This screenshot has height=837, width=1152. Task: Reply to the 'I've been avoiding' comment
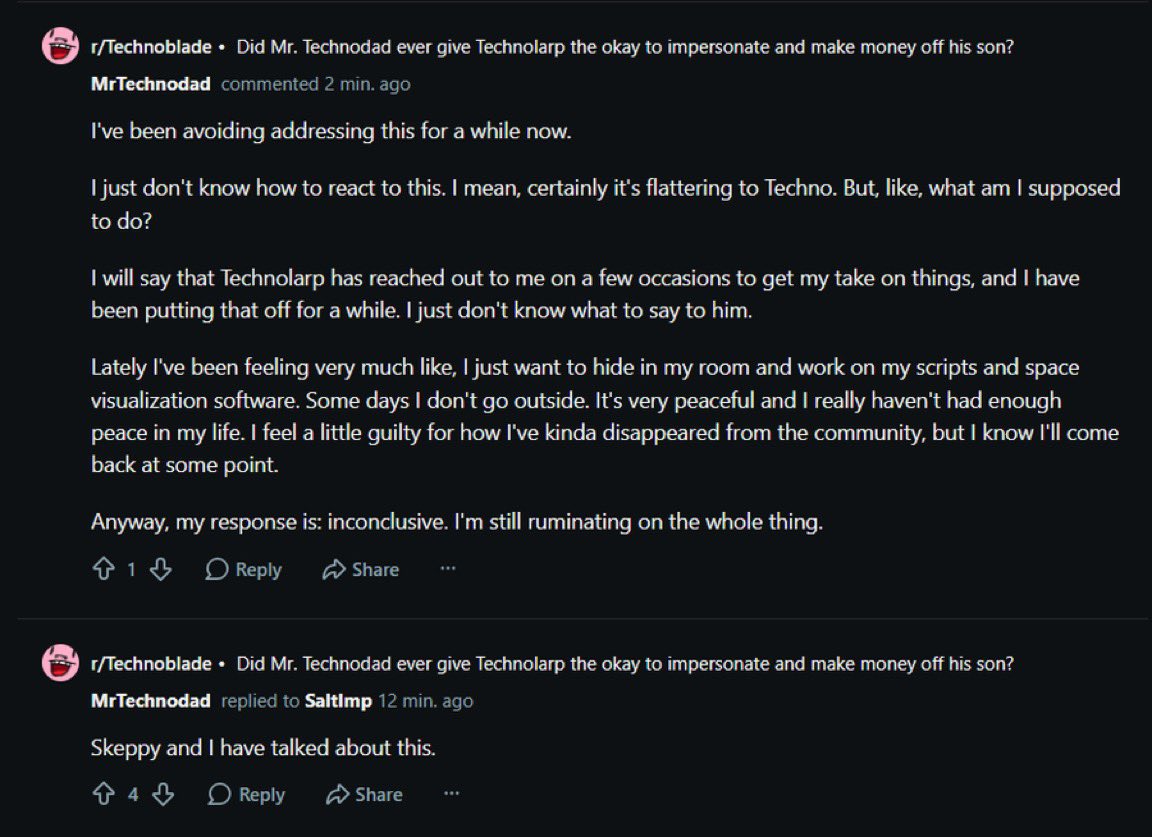[243, 569]
